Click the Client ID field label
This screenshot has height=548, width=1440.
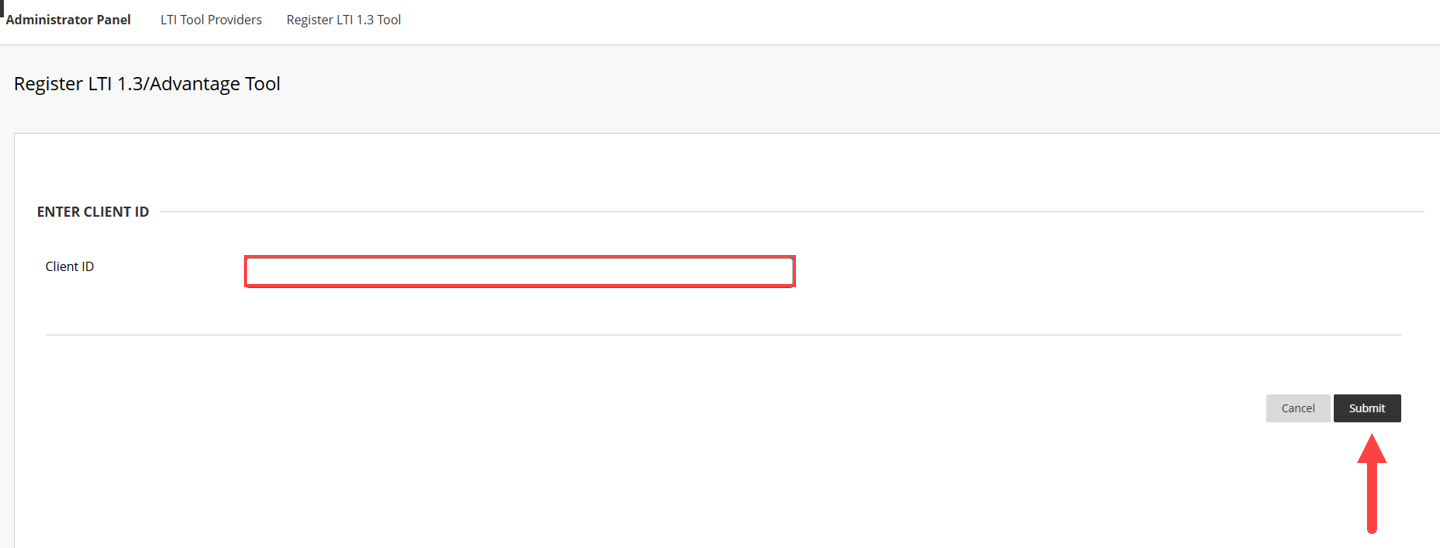pos(70,267)
